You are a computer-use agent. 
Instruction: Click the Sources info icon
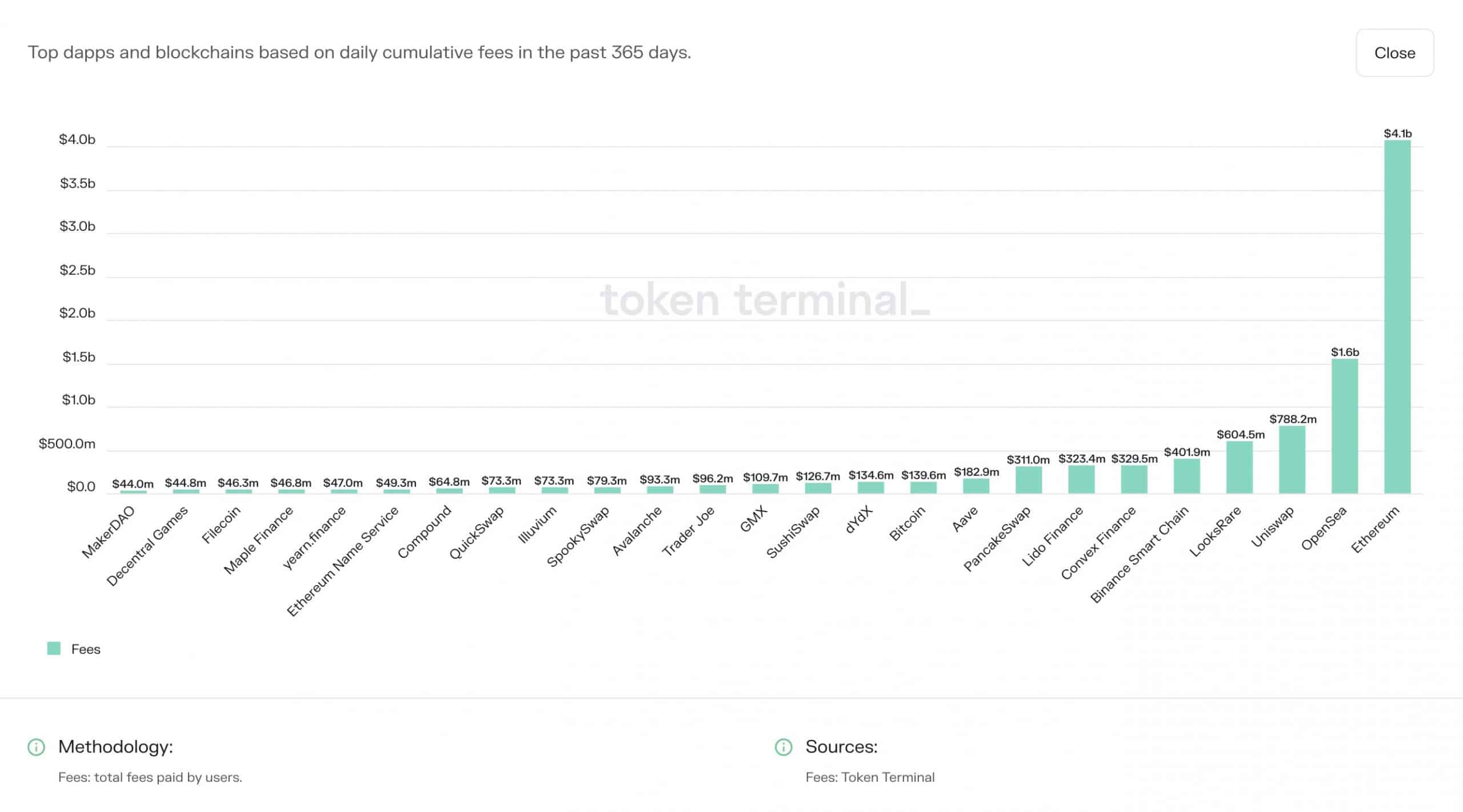coord(783,747)
